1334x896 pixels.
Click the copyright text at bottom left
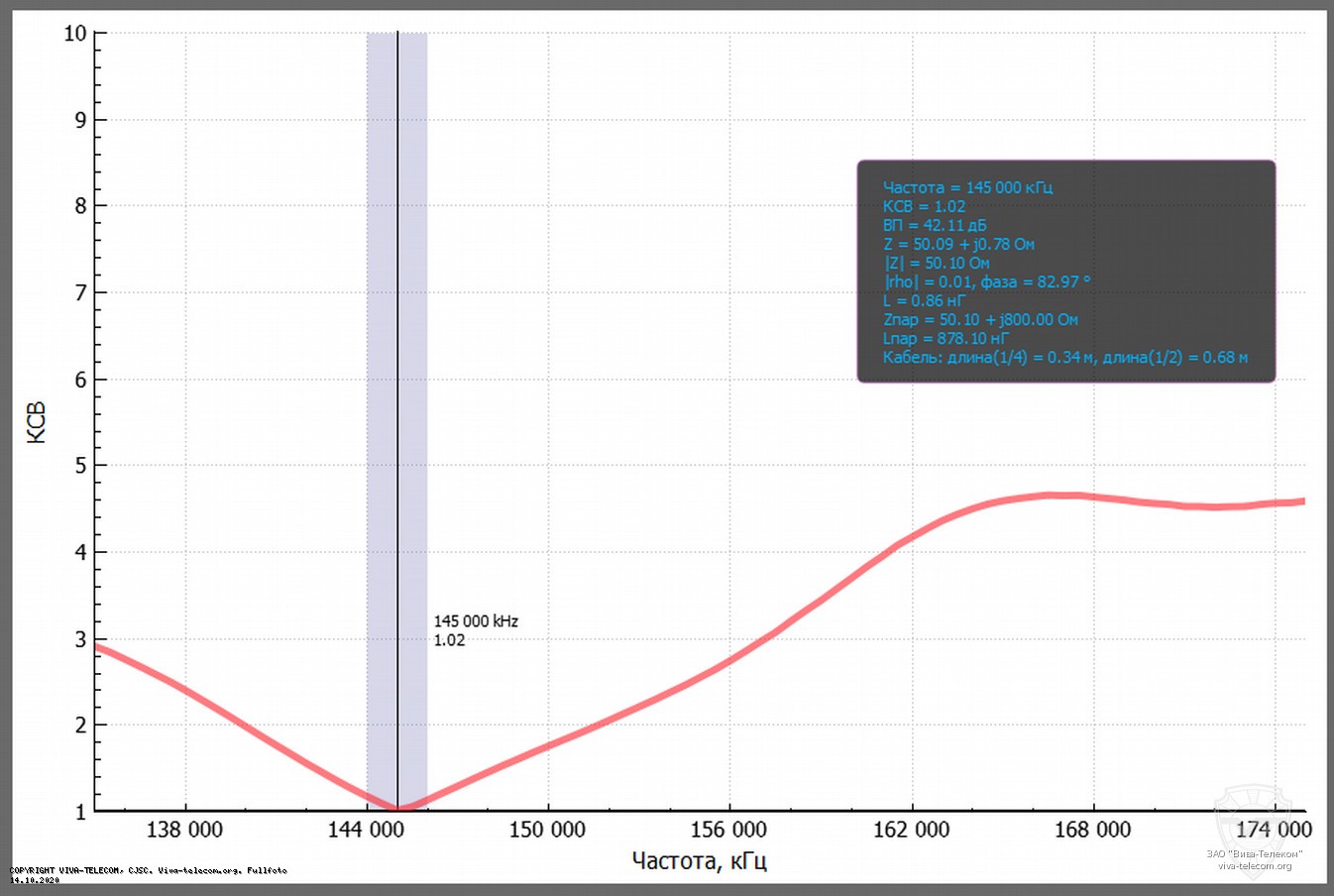click(149, 871)
